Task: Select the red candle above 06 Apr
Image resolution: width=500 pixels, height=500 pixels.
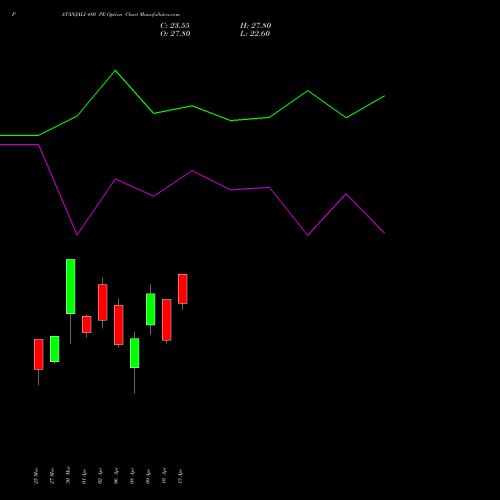Action: pos(119,325)
